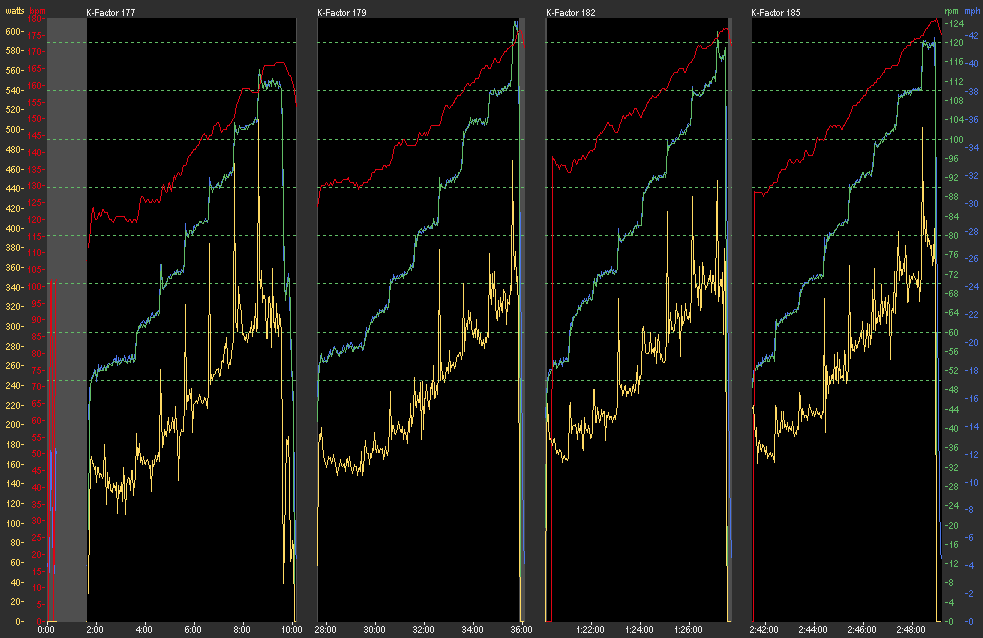Image resolution: width=983 pixels, height=638 pixels.
Task: Click the 1:22:00 time axis label
Action: pyautogui.click(x=590, y=629)
